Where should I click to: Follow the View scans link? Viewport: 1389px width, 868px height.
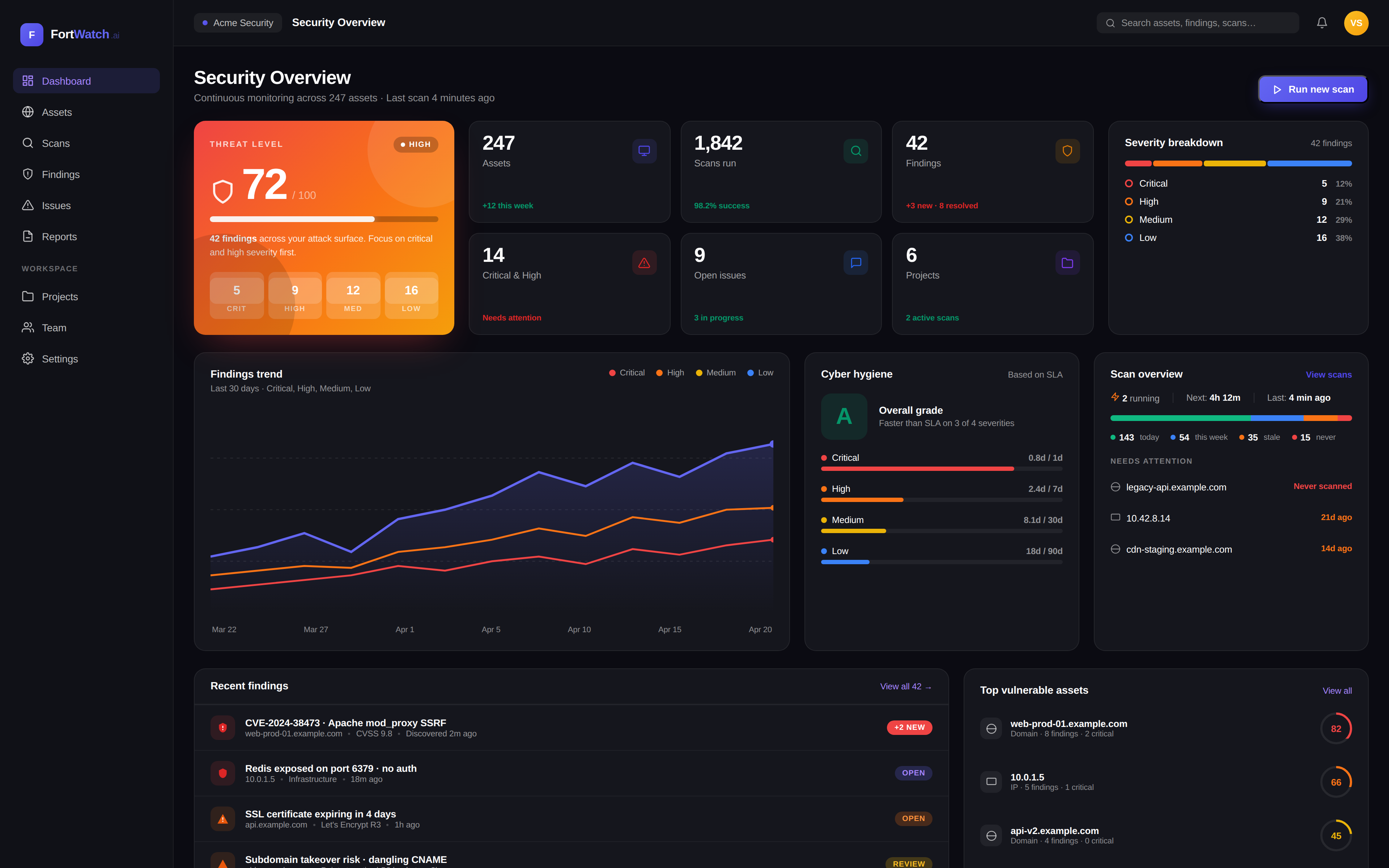(x=1328, y=374)
